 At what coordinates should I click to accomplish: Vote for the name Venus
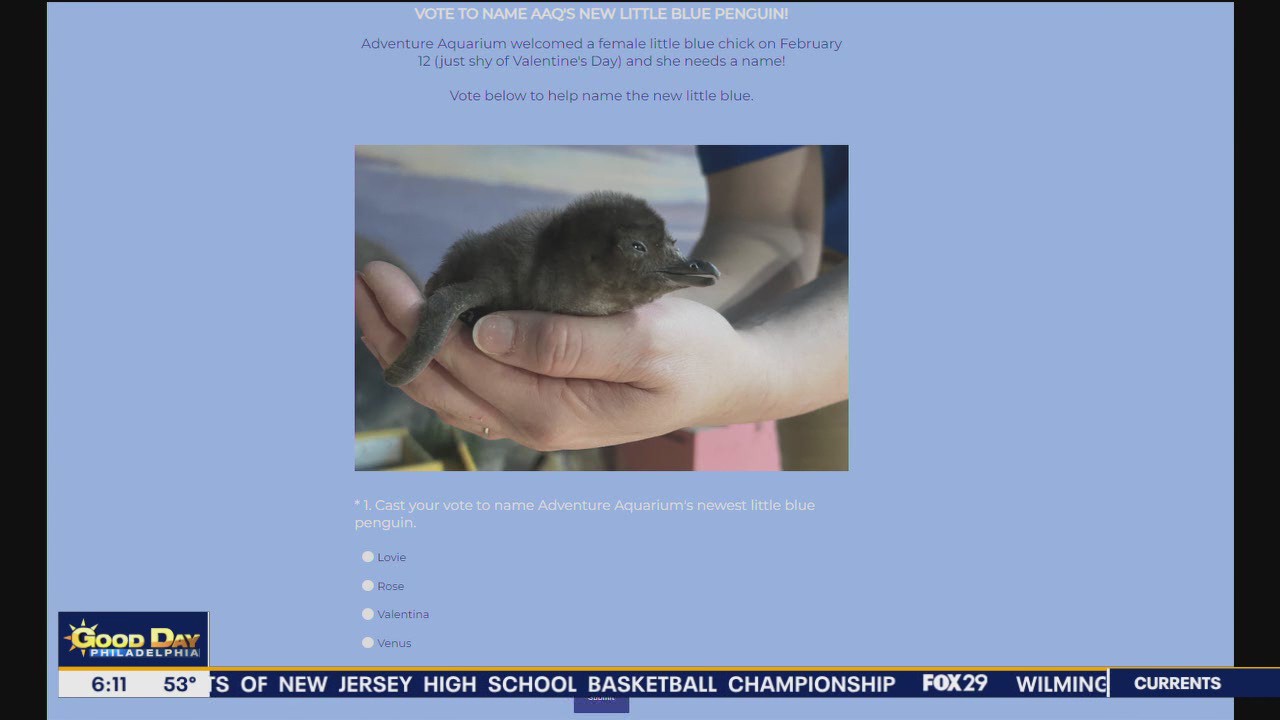(x=368, y=642)
